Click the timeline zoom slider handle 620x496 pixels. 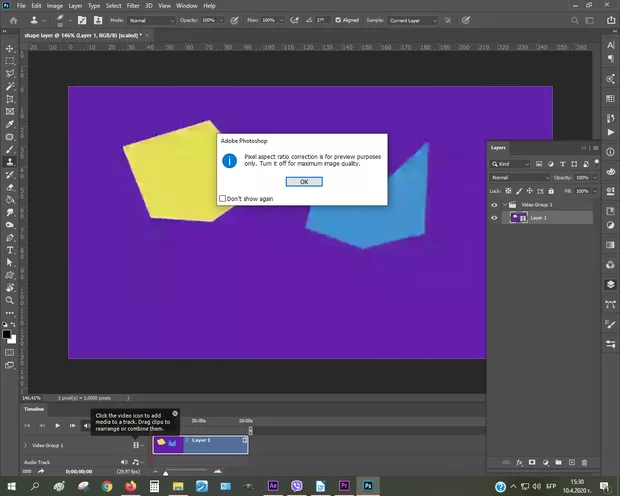point(166,471)
